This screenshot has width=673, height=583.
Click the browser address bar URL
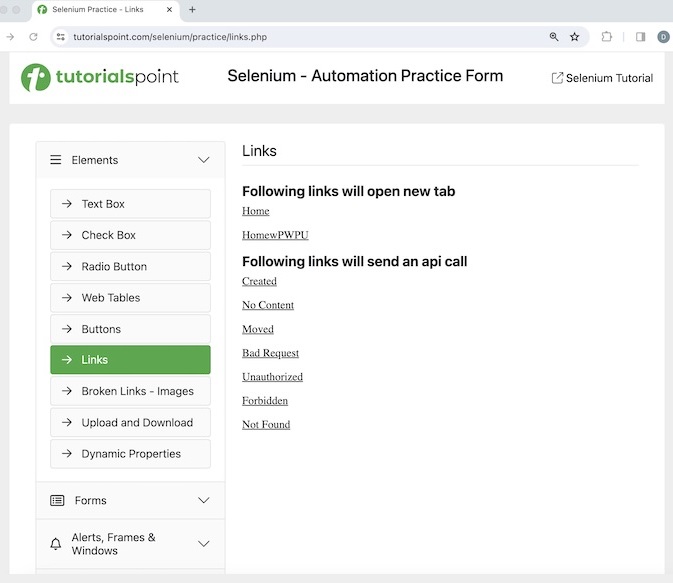pos(170,37)
